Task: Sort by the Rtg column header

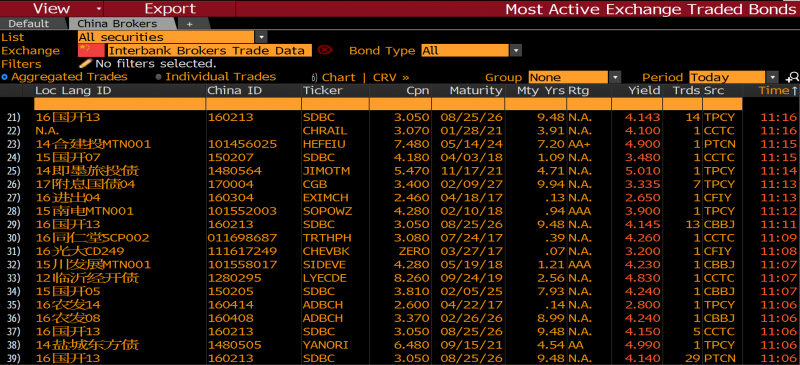Action: pyautogui.click(x=579, y=91)
